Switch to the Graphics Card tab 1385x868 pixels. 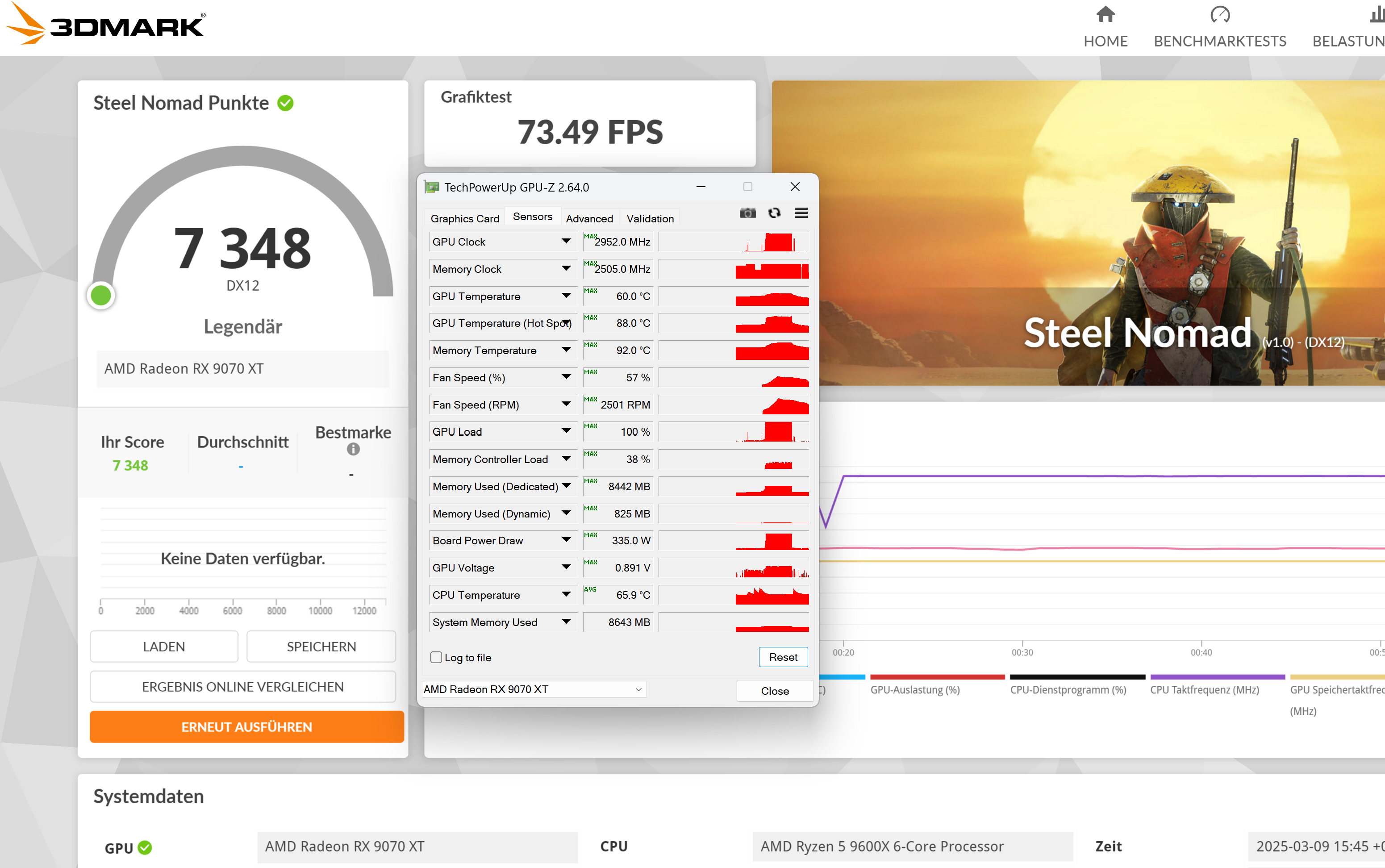[x=465, y=219]
